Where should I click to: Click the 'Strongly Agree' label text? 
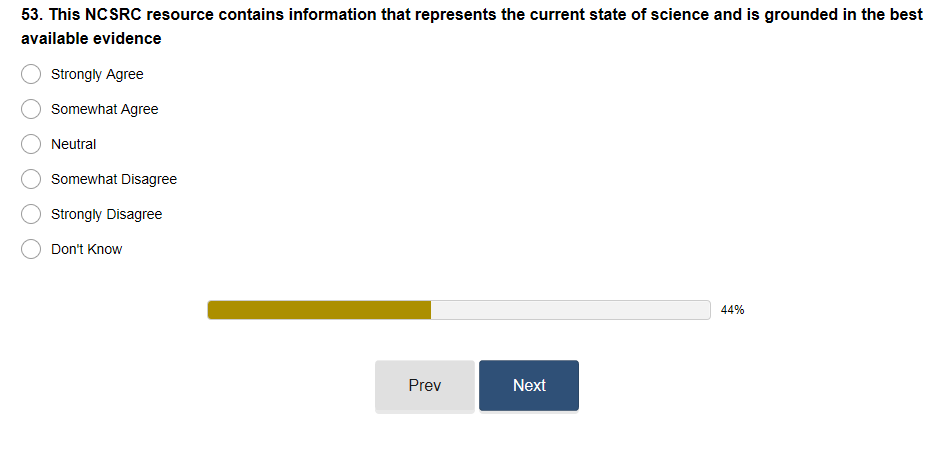click(97, 74)
